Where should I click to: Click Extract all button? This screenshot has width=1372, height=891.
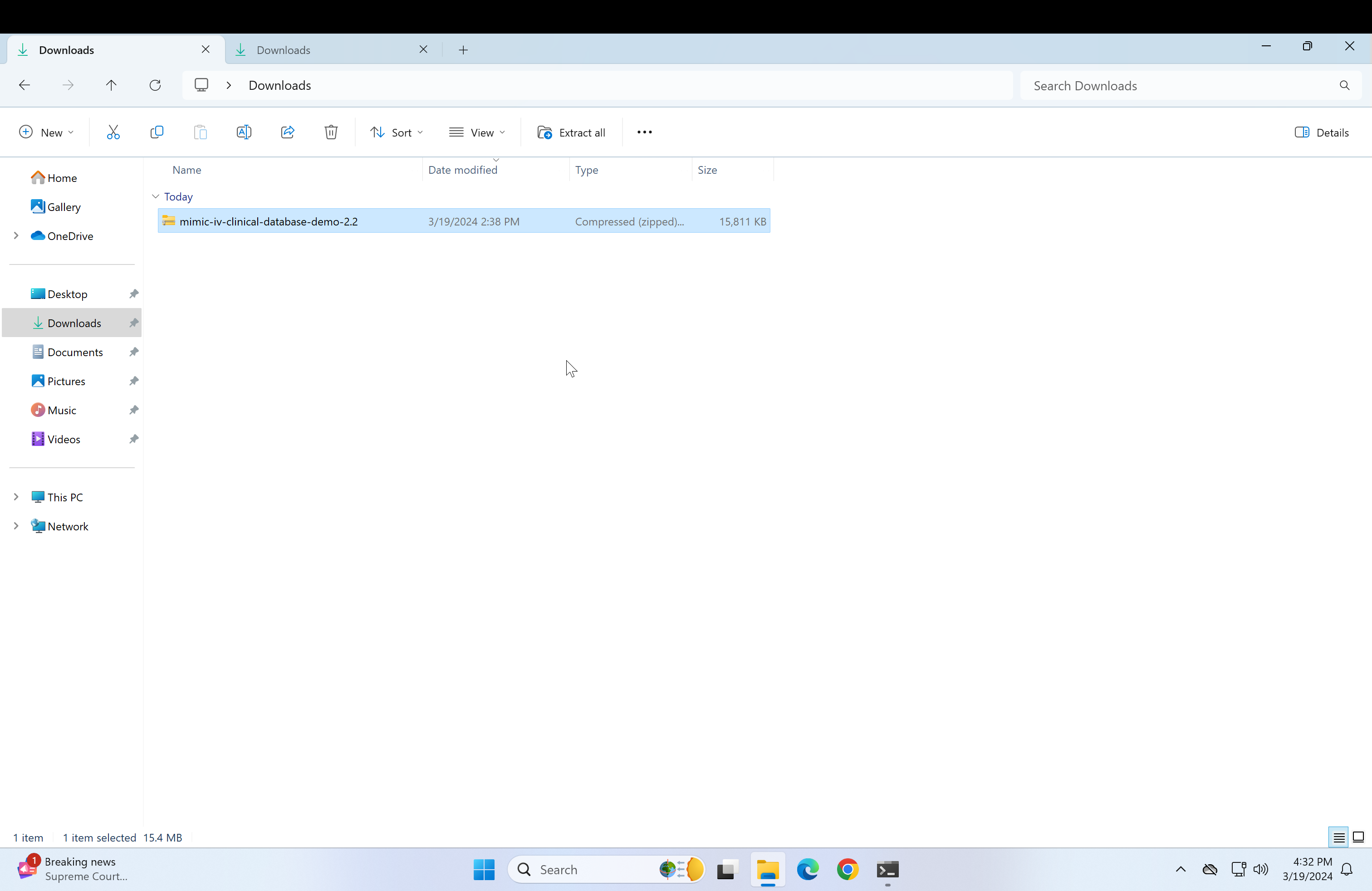[x=571, y=132]
